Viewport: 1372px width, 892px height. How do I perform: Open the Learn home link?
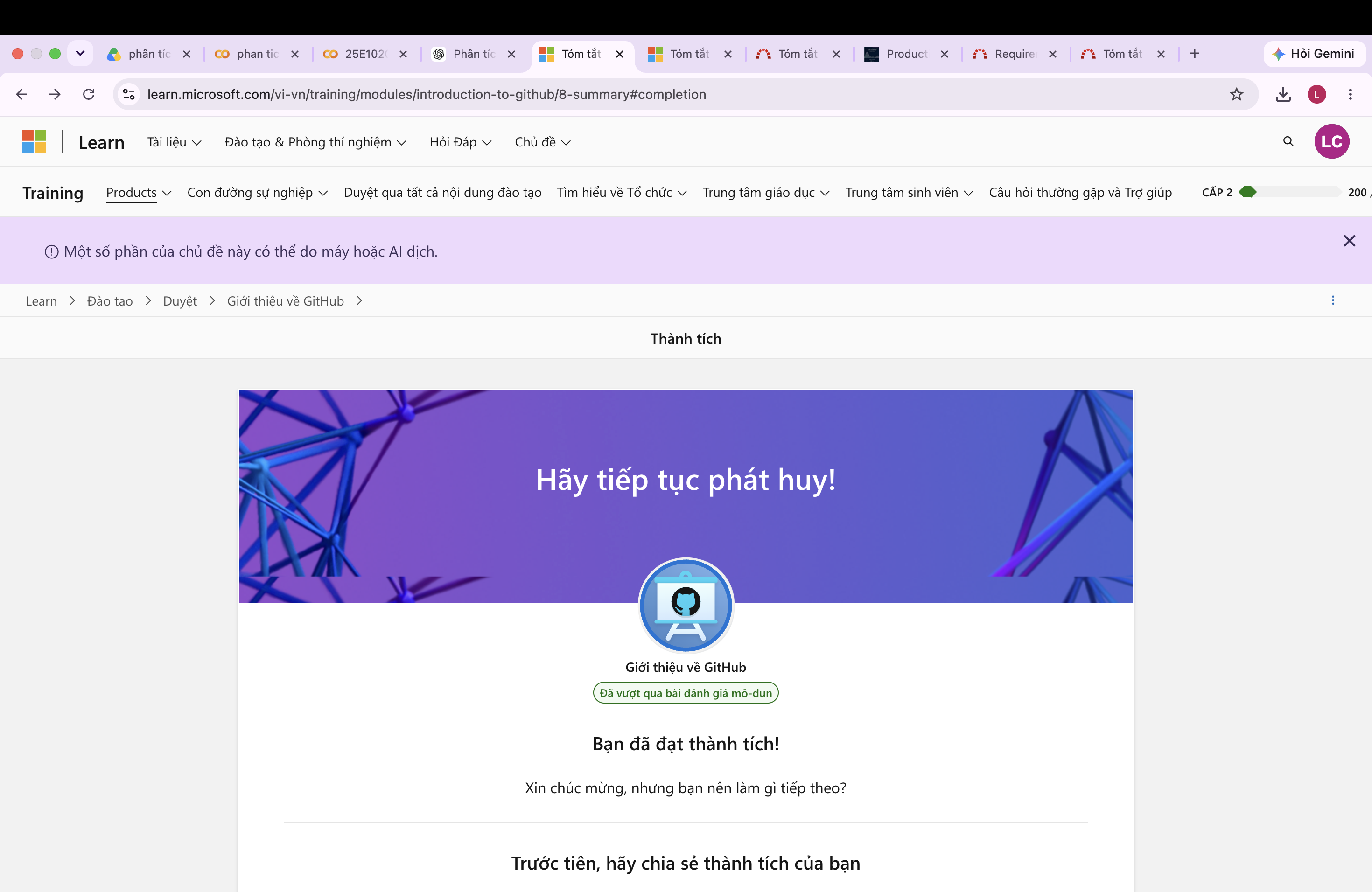tap(101, 142)
